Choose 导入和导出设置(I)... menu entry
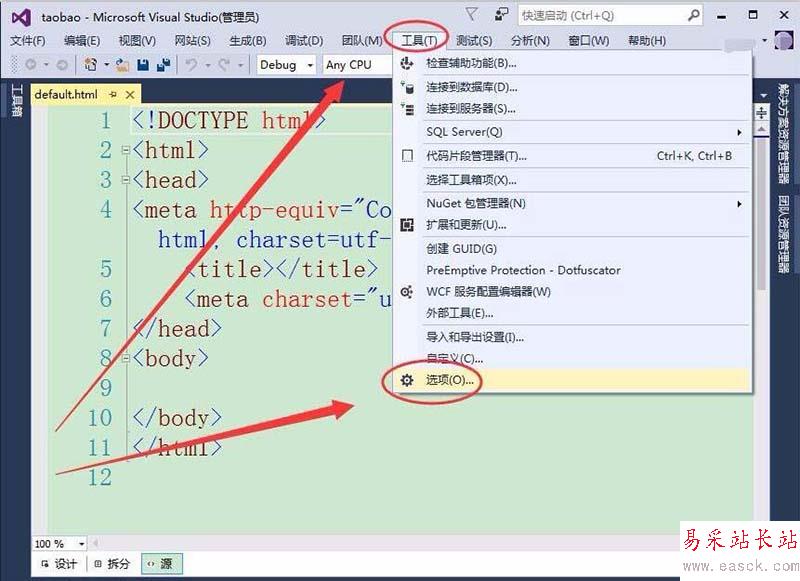 [571, 337]
